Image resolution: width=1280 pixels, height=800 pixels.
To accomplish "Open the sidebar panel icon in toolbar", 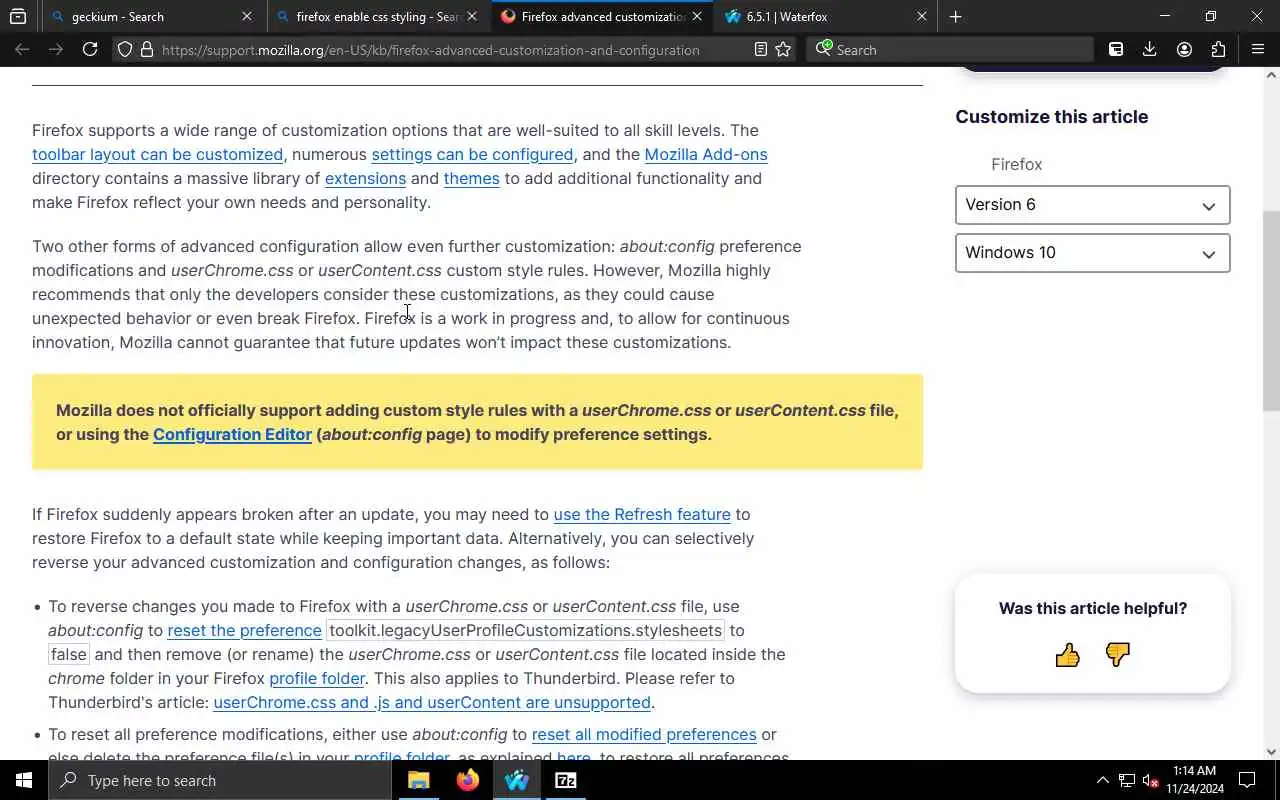I will [x=1116, y=49].
